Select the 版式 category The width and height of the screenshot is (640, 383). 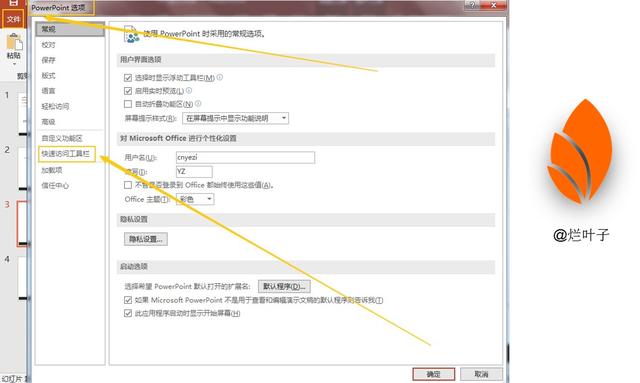point(48,76)
